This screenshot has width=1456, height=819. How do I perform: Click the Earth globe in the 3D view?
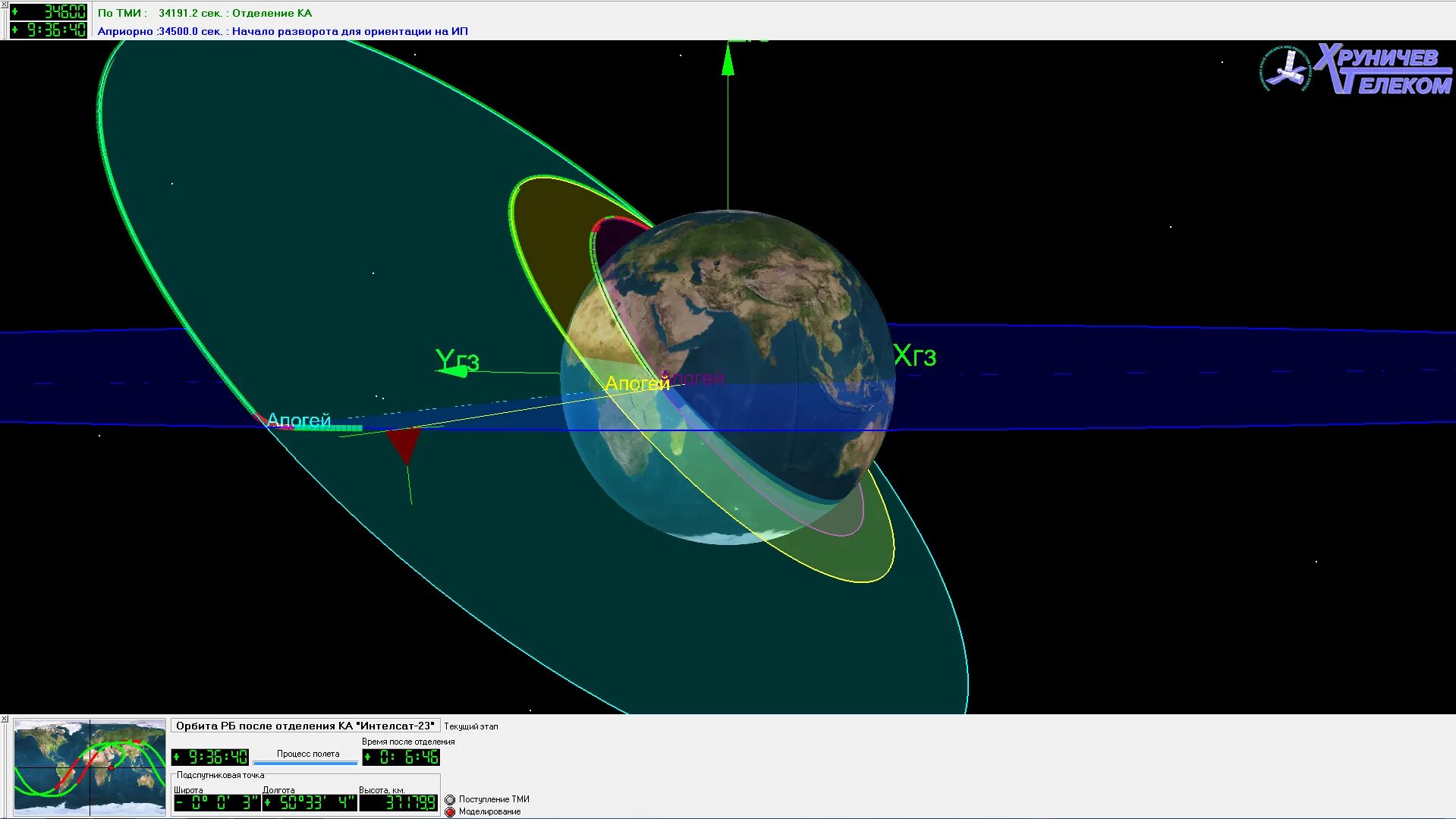coord(728,377)
